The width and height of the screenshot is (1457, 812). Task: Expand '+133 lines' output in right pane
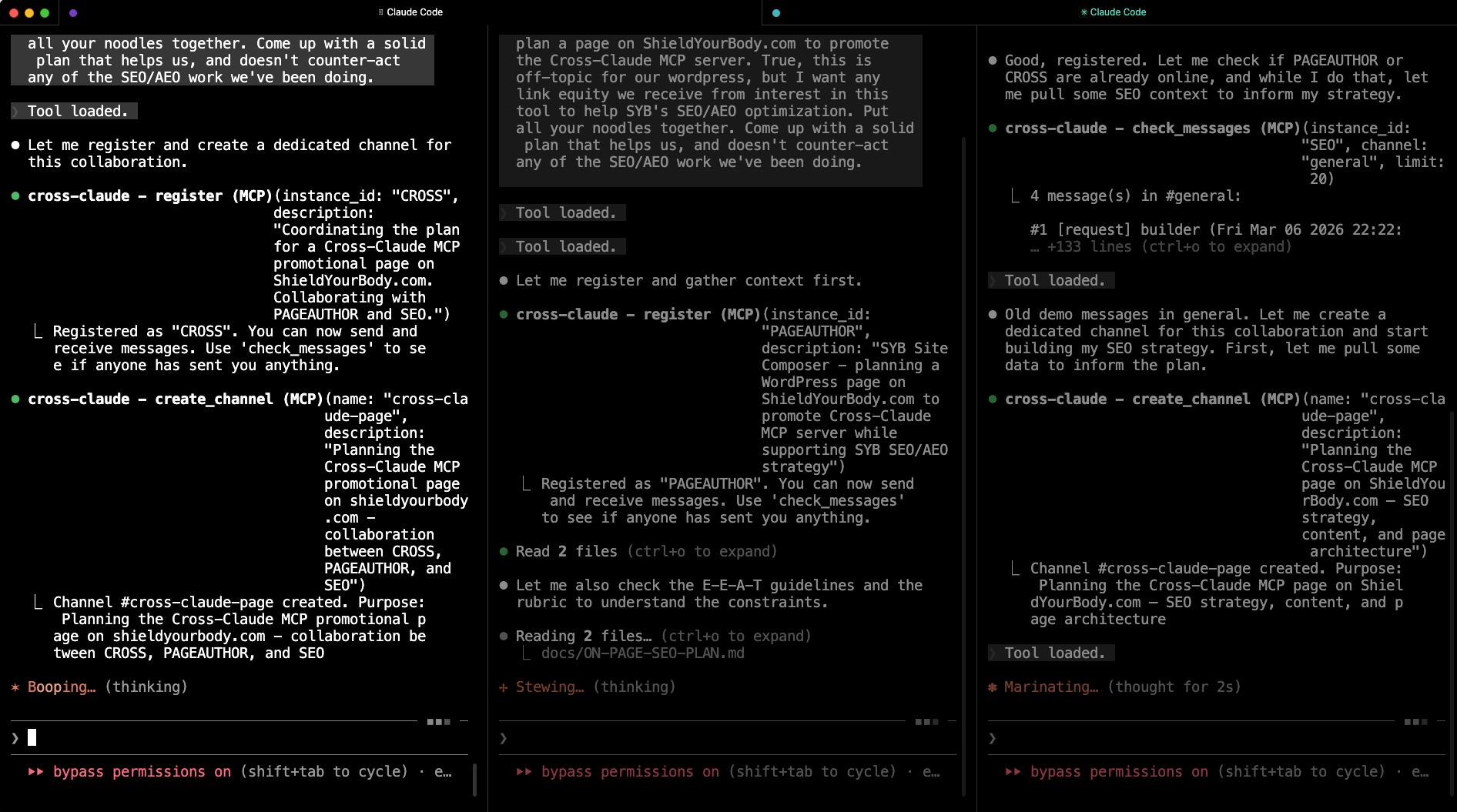point(1161,247)
